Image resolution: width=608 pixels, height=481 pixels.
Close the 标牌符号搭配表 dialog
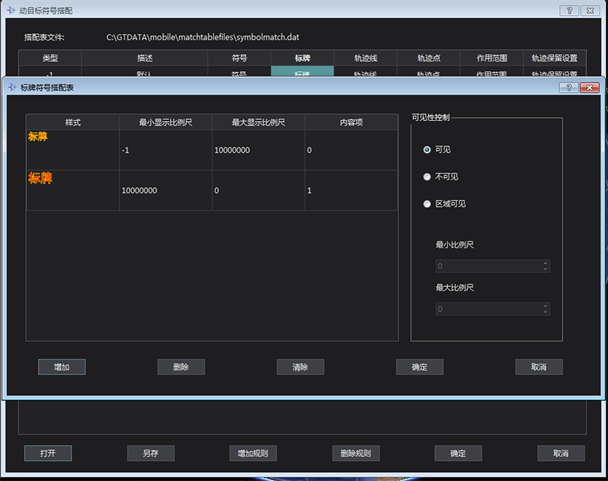[588, 88]
